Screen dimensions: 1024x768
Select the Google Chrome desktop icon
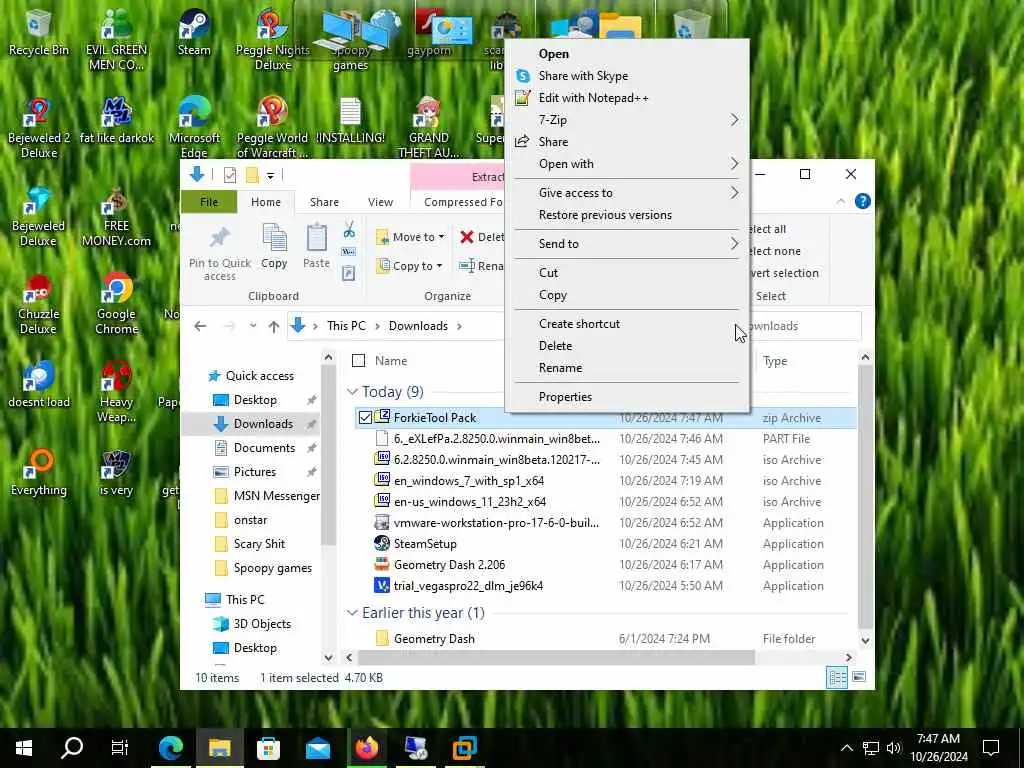point(116,304)
